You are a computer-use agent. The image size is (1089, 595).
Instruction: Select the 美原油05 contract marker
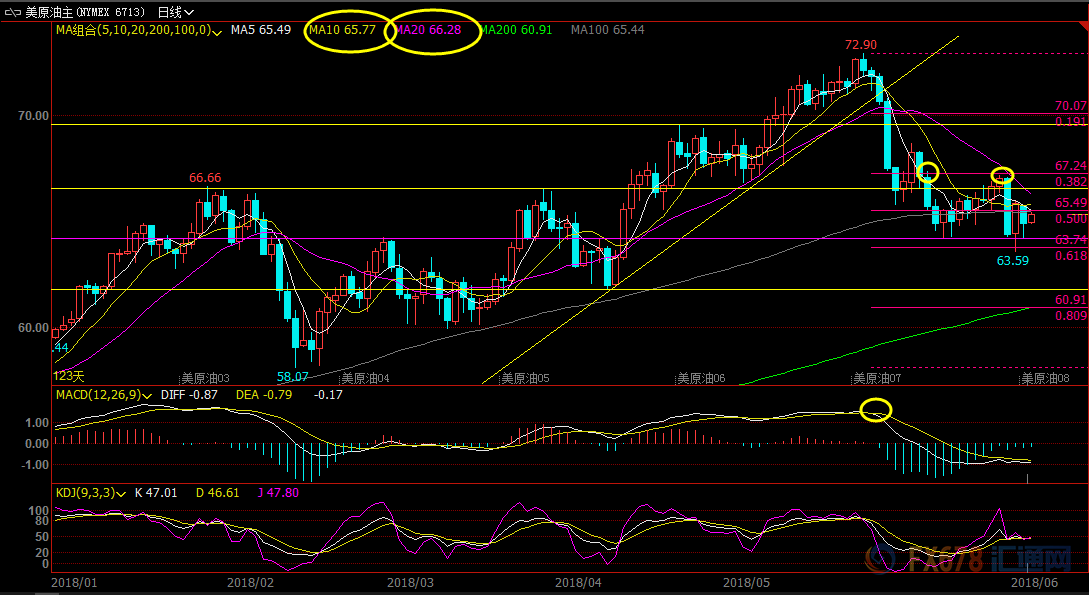click(526, 379)
